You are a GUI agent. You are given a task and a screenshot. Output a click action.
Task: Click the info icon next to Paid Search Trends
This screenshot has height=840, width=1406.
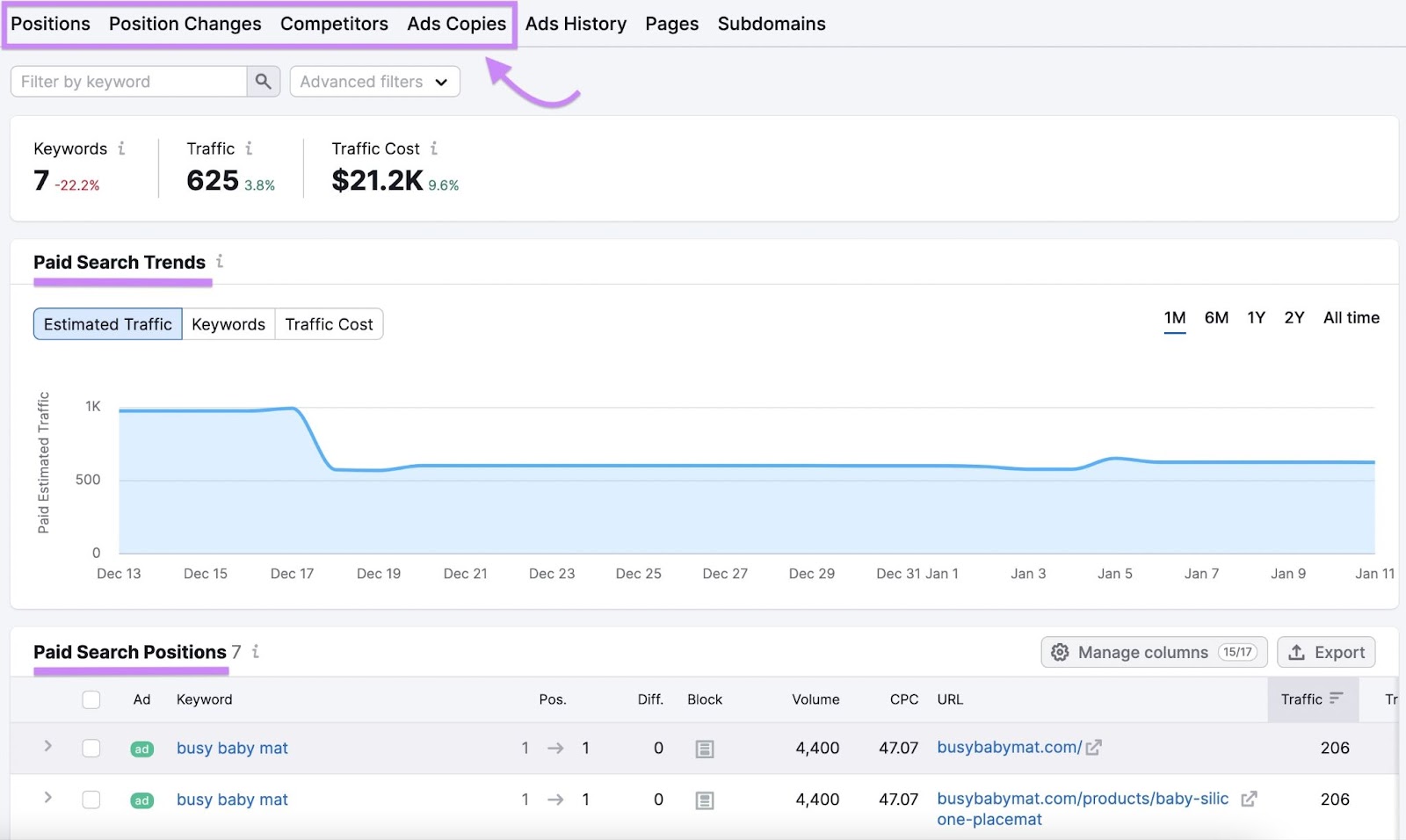tap(221, 261)
